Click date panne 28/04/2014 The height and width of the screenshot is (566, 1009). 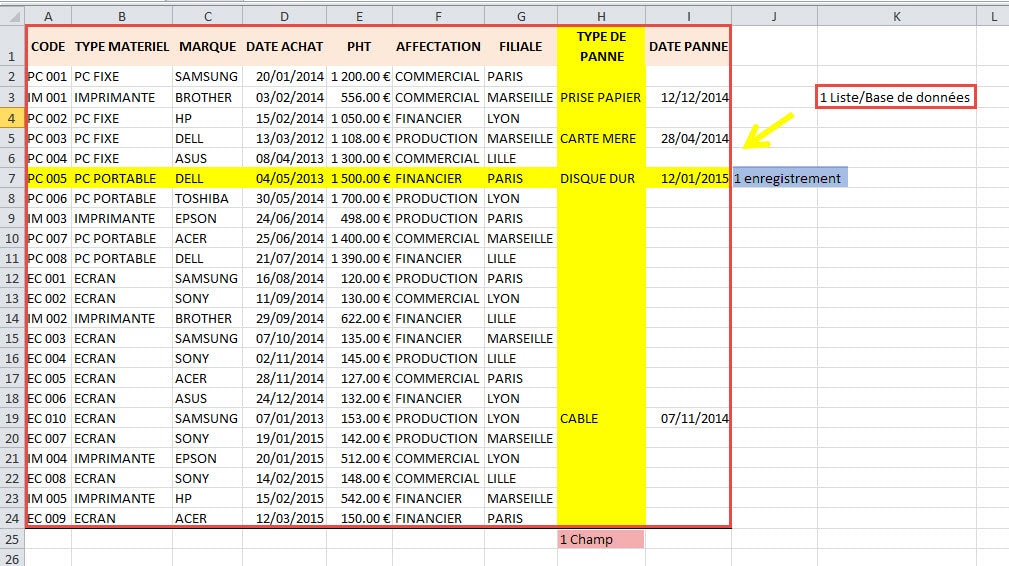coord(689,138)
